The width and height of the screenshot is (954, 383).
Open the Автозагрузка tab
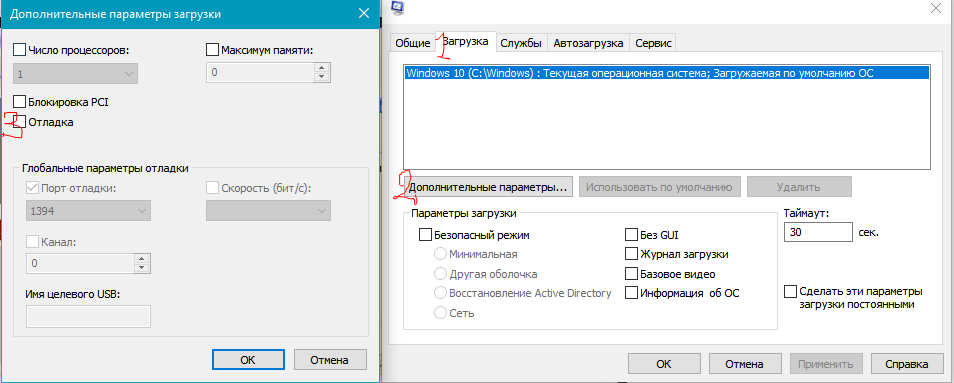[x=588, y=43]
